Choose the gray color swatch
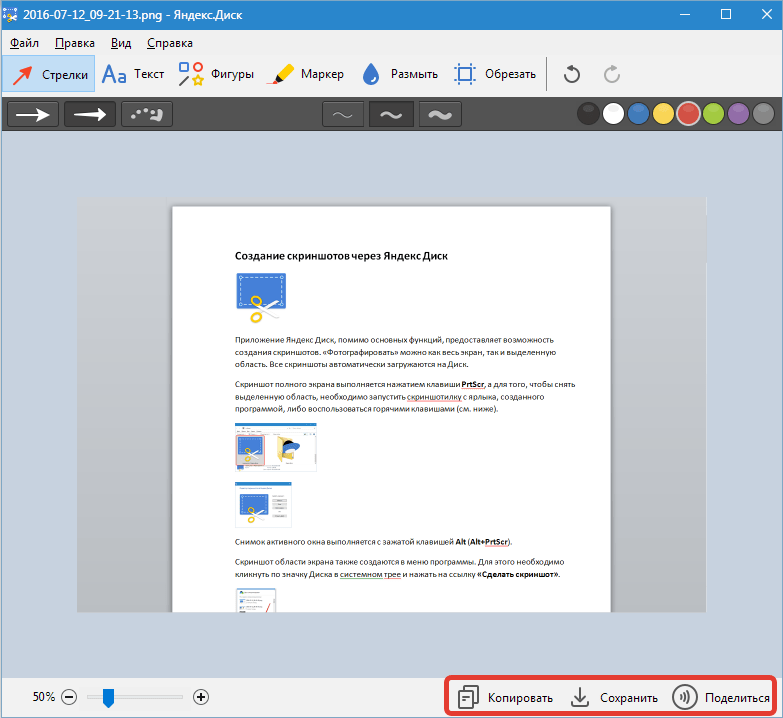Screen dimensions: 783x718 click(763, 114)
